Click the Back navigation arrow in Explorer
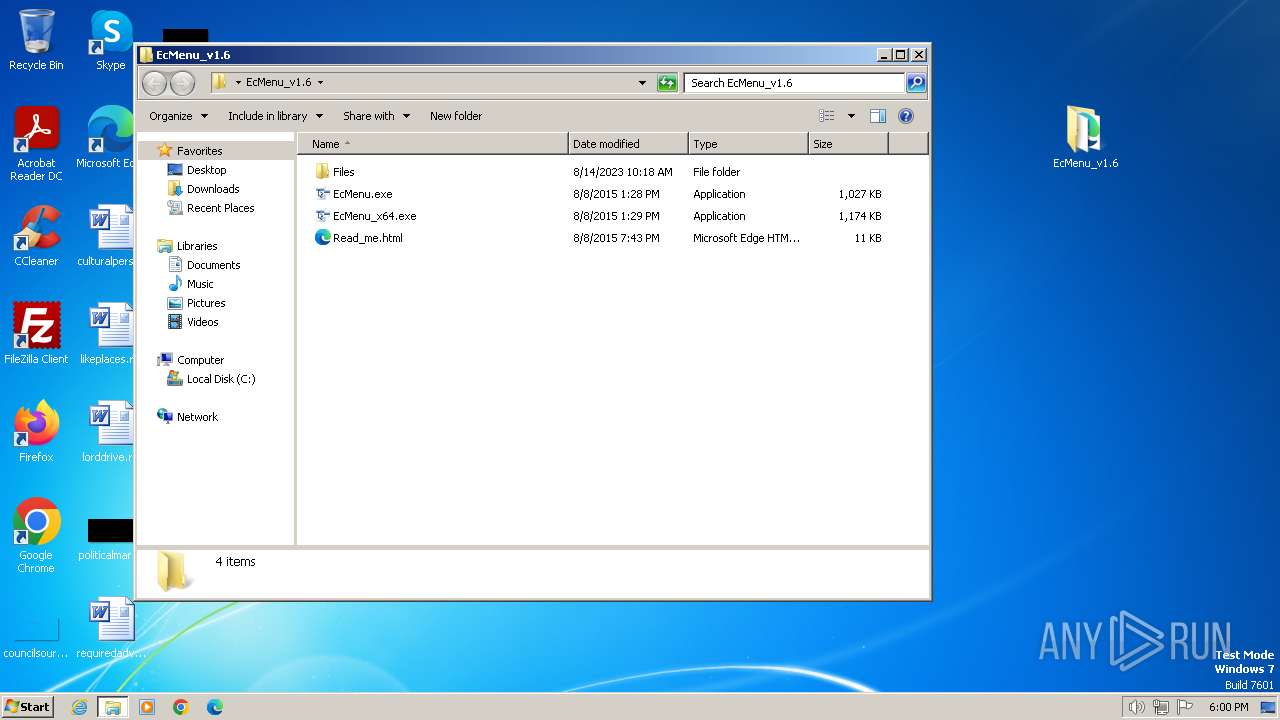Viewport: 1280px width, 720px height. coord(154,83)
